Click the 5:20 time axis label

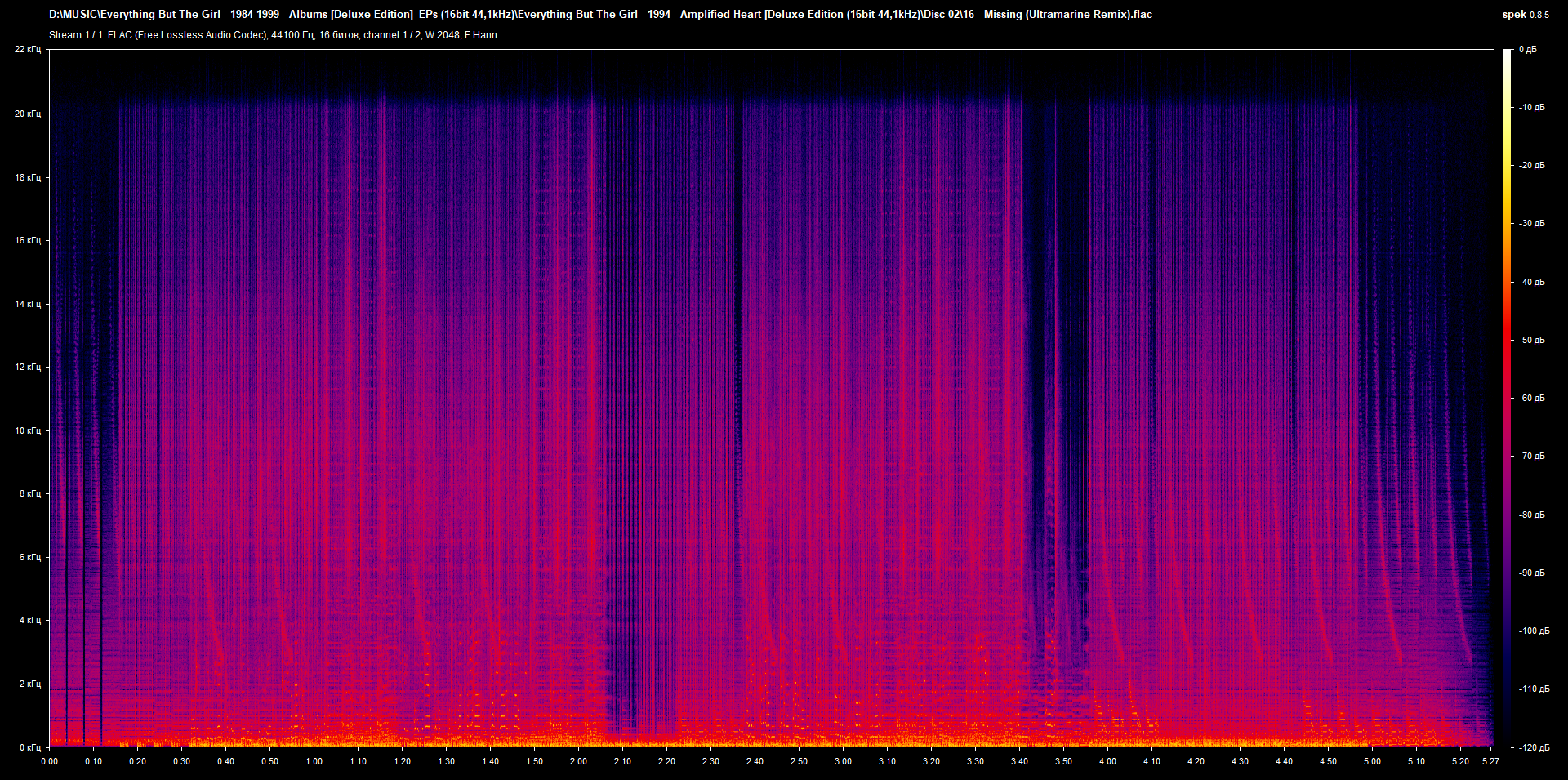1461,762
